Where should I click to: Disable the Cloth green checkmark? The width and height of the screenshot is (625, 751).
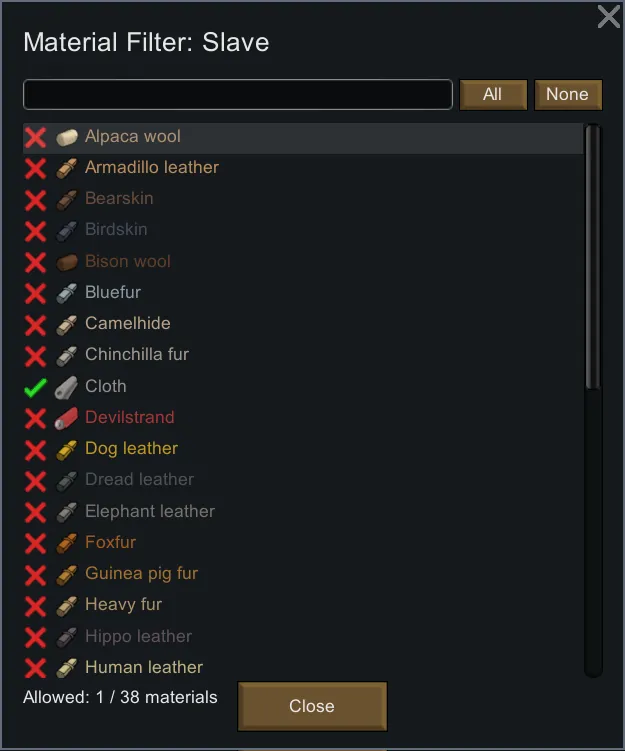coord(36,387)
